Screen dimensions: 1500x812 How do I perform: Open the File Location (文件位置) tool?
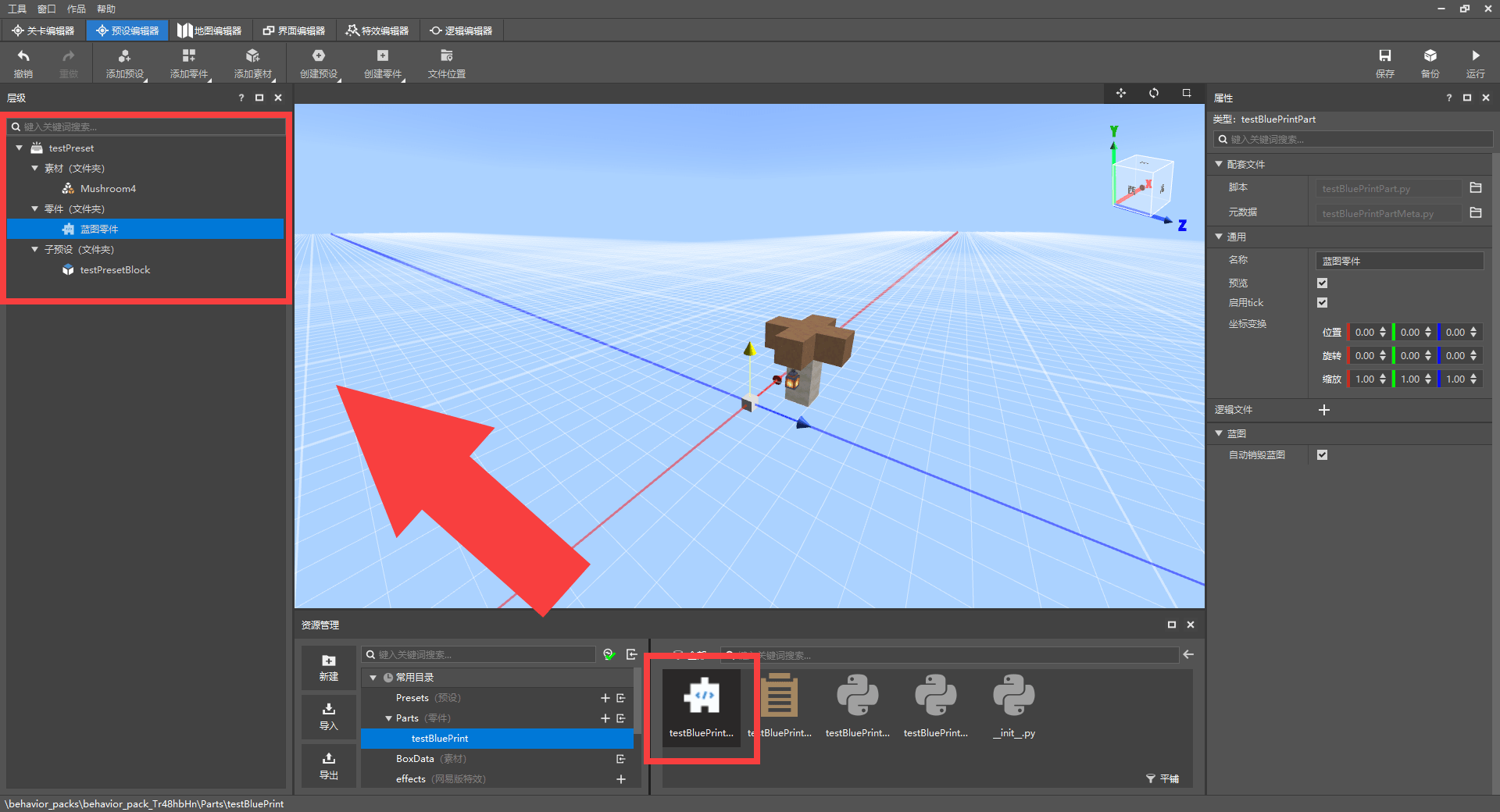(447, 63)
